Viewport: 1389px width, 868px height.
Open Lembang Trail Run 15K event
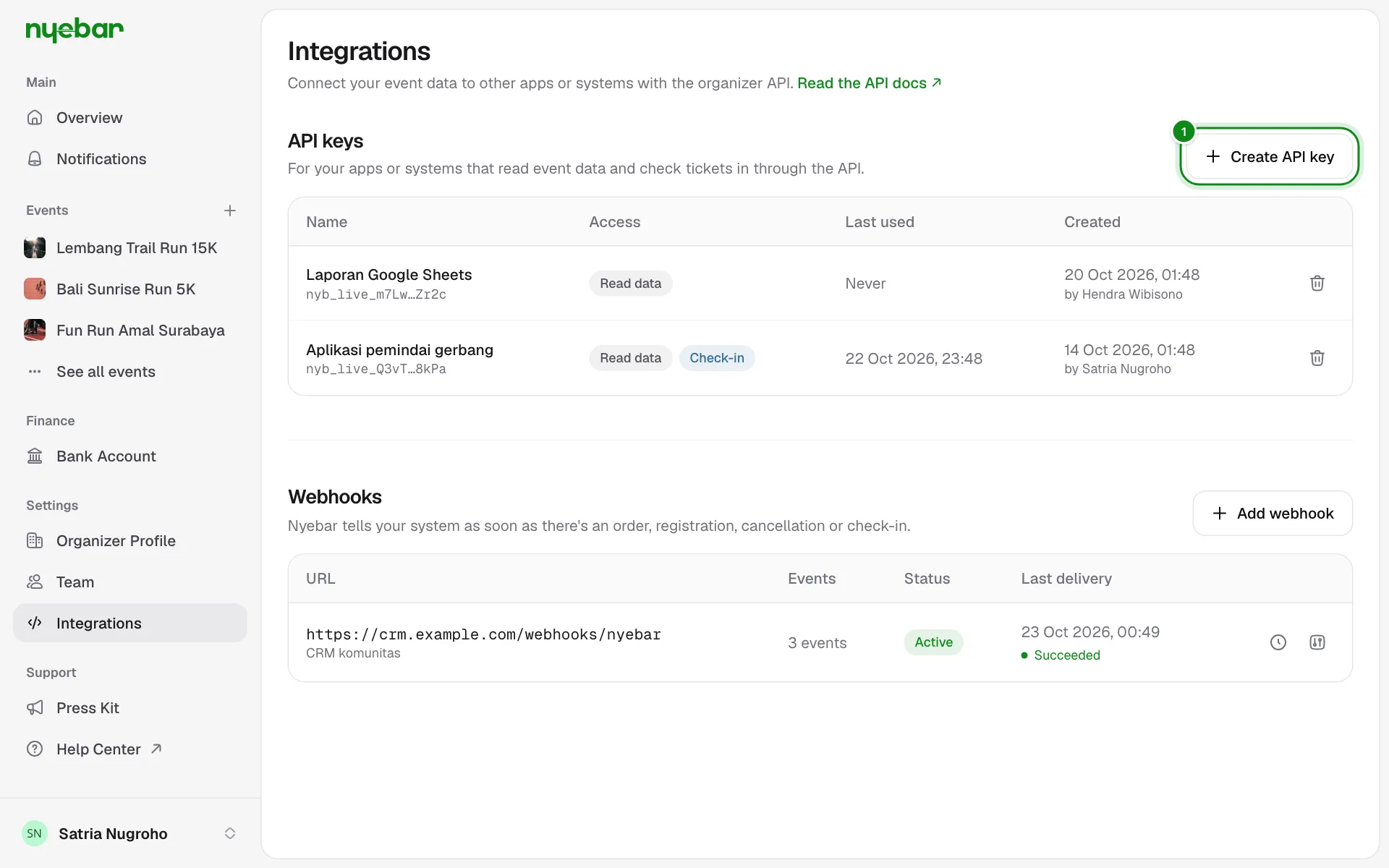click(x=130, y=248)
